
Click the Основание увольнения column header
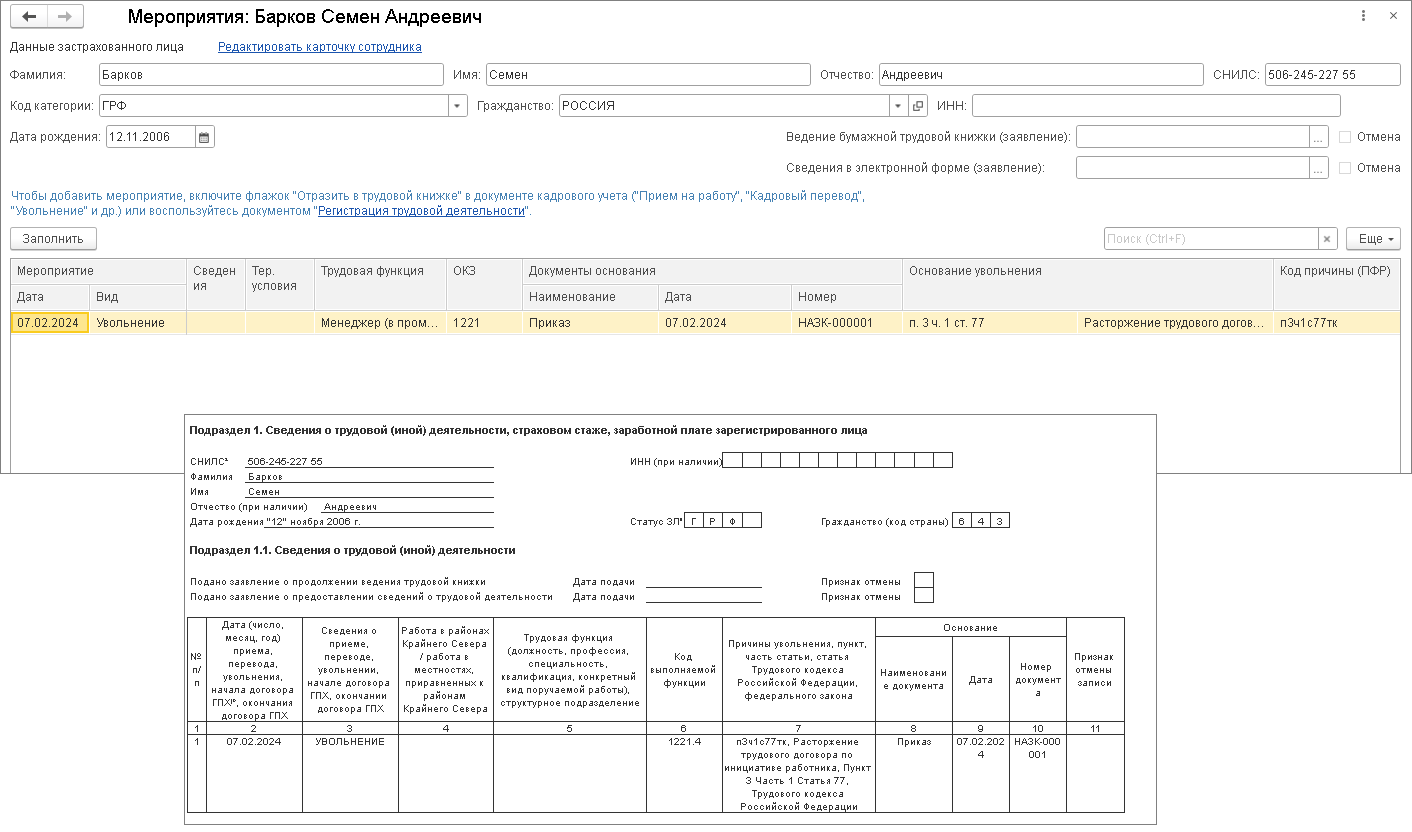point(1088,284)
